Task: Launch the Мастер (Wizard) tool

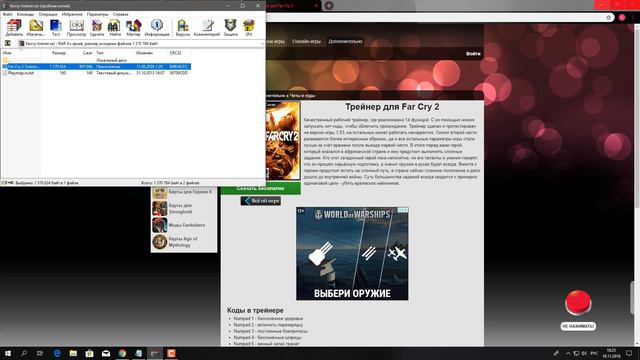Action: pyautogui.click(x=133, y=28)
